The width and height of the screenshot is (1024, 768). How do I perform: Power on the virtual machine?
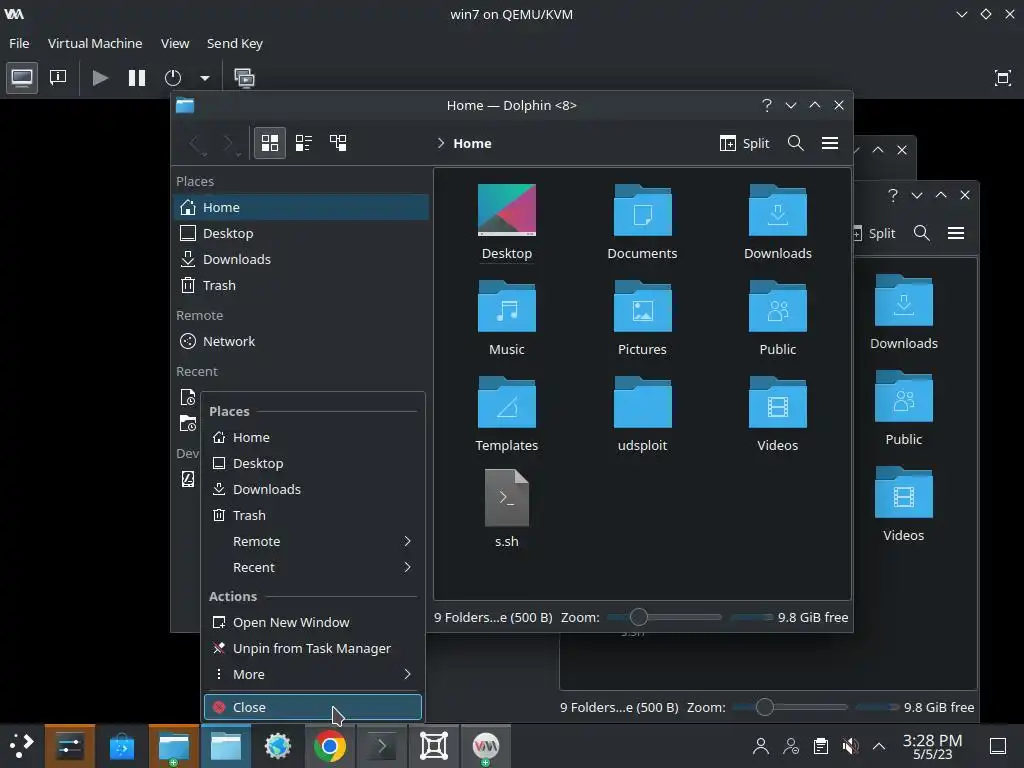click(100, 78)
